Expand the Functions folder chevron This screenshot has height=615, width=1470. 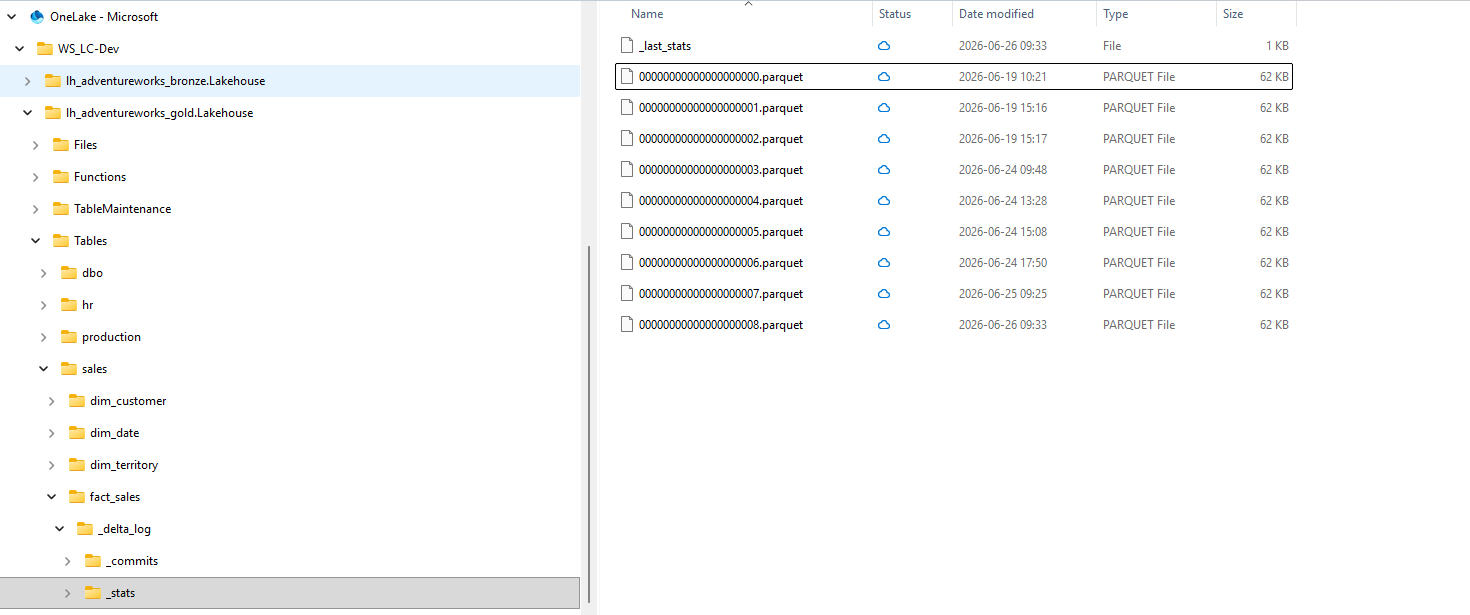(x=36, y=177)
